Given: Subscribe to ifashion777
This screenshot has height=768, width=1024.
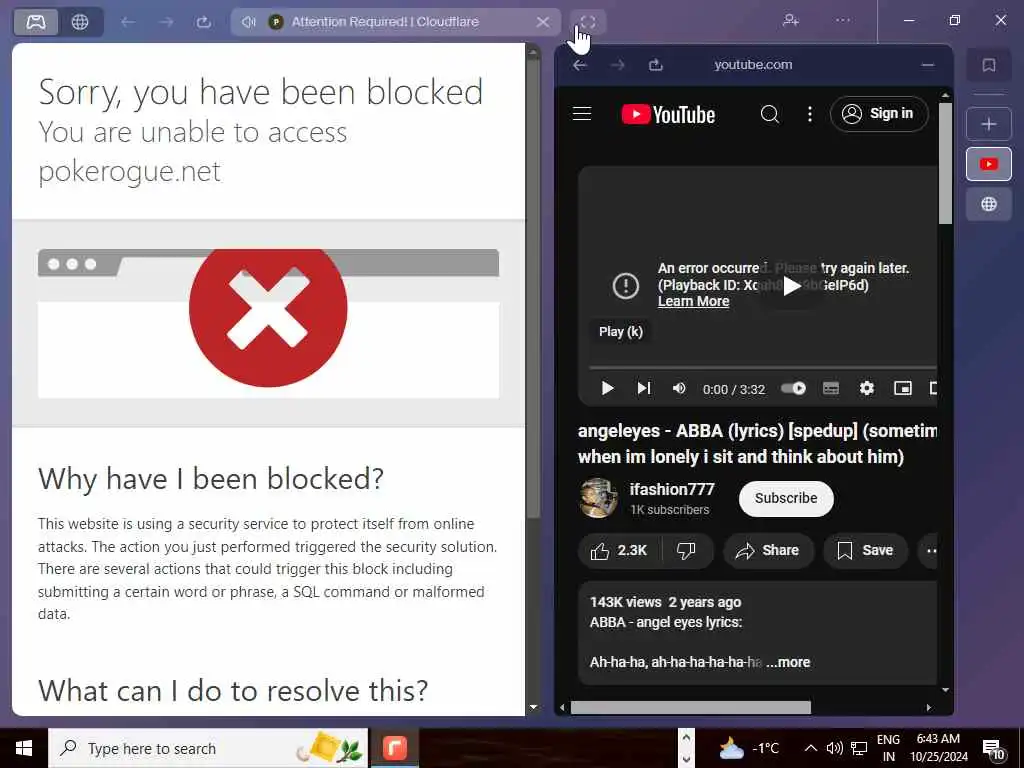Looking at the screenshot, I should tap(786, 498).
